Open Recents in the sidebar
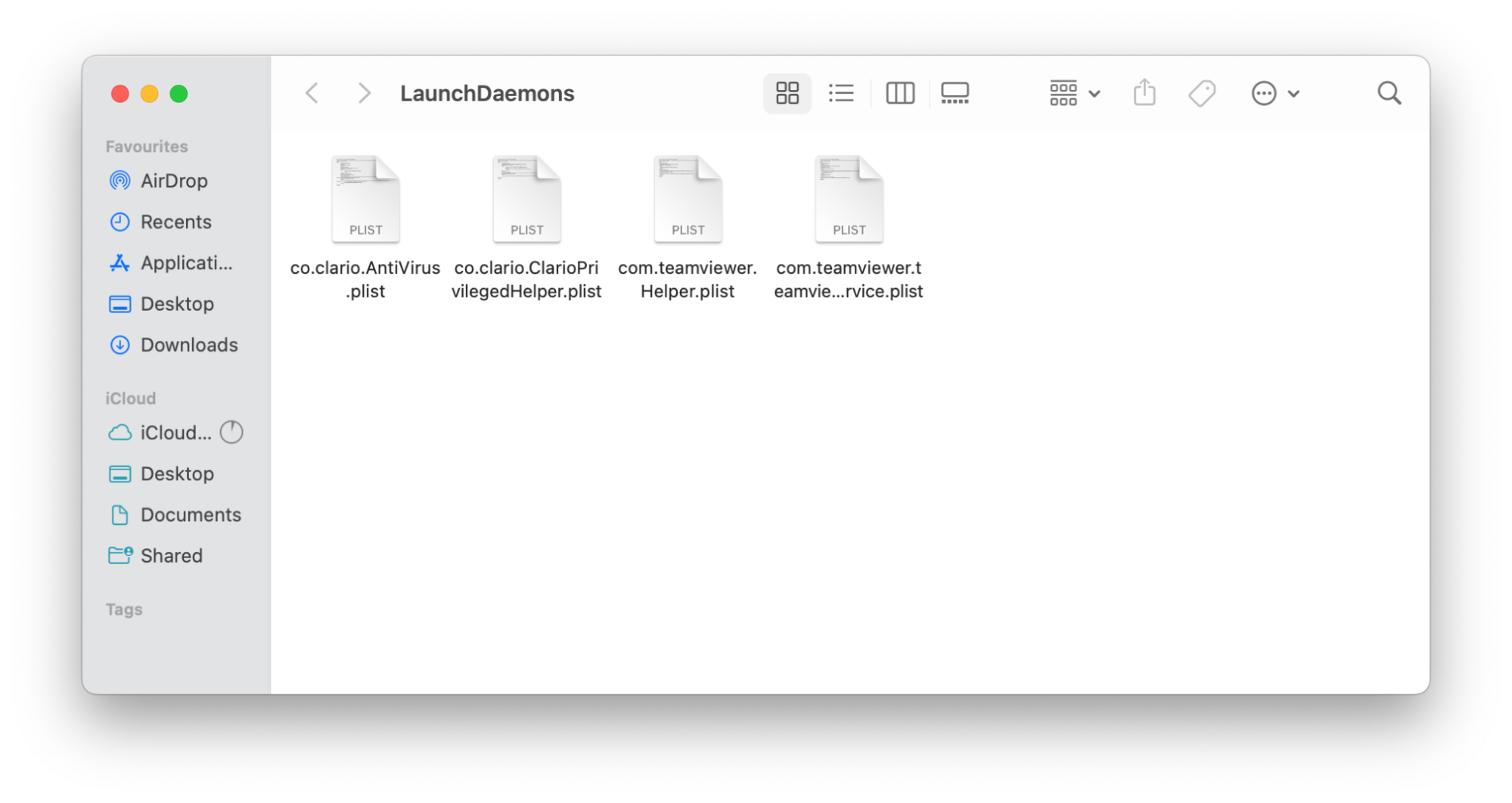The width and height of the screenshot is (1512, 803). [175, 222]
